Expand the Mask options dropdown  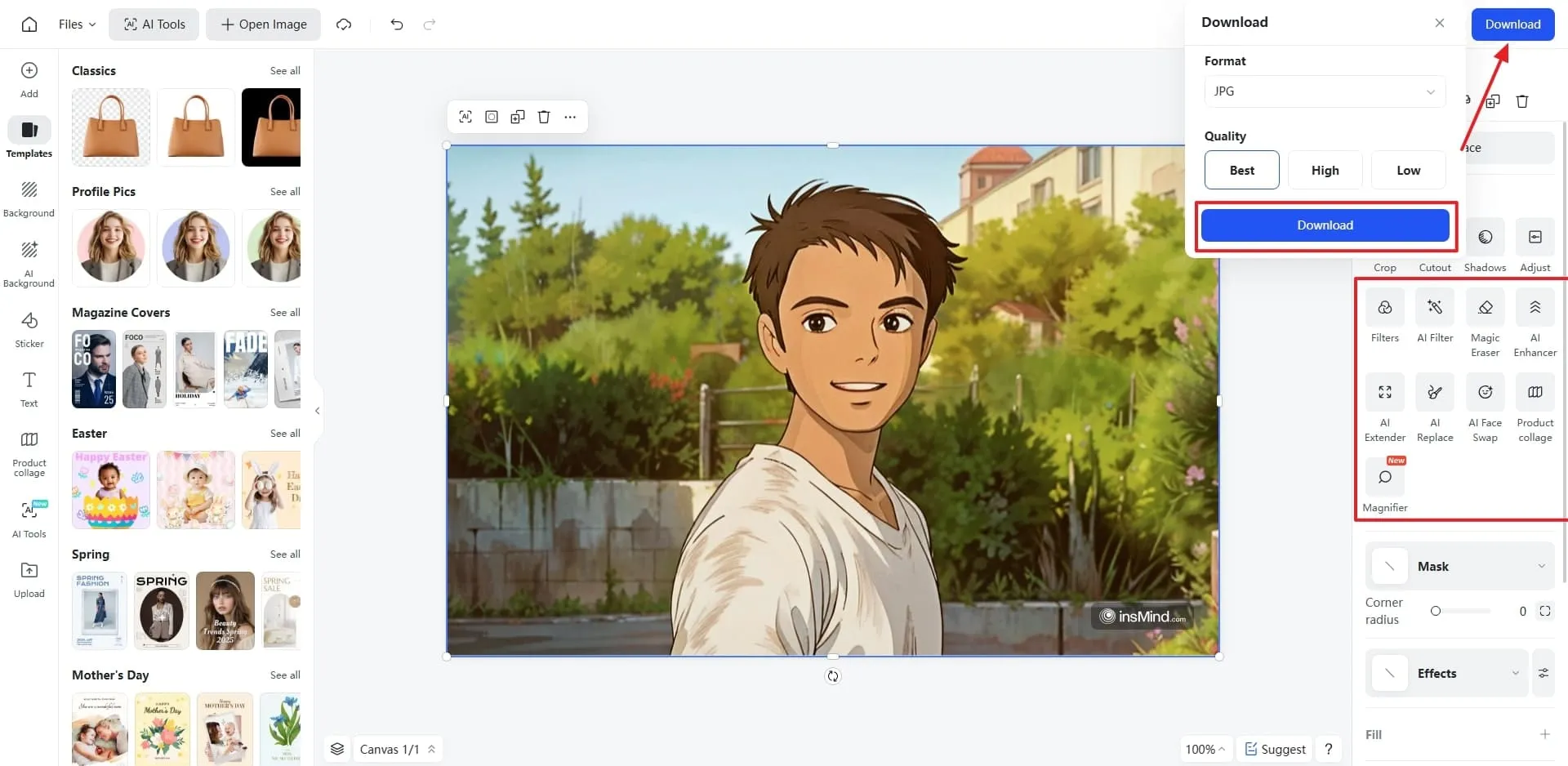click(1541, 567)
